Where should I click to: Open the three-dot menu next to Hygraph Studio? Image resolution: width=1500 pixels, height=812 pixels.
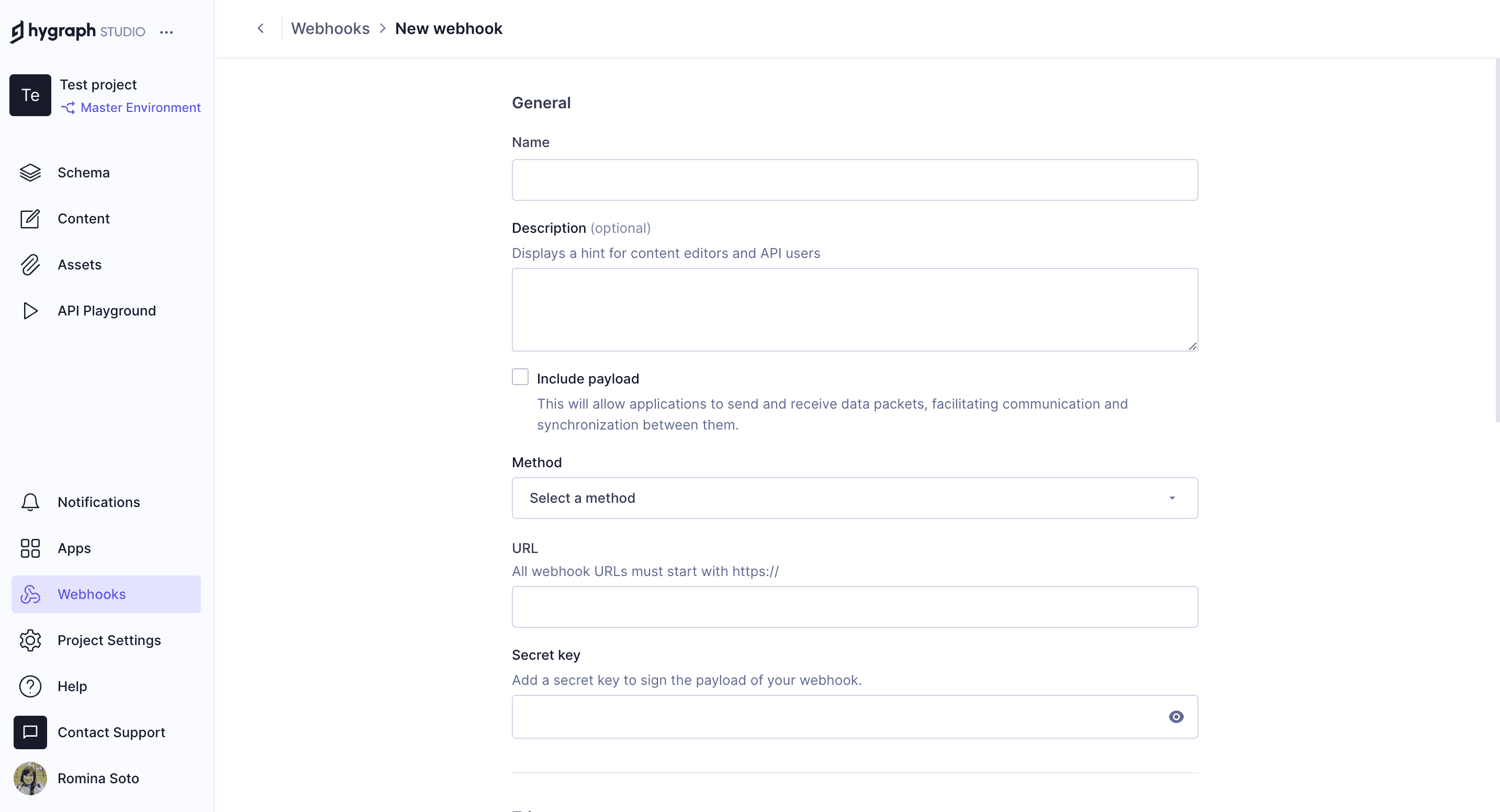click(167, 32)
